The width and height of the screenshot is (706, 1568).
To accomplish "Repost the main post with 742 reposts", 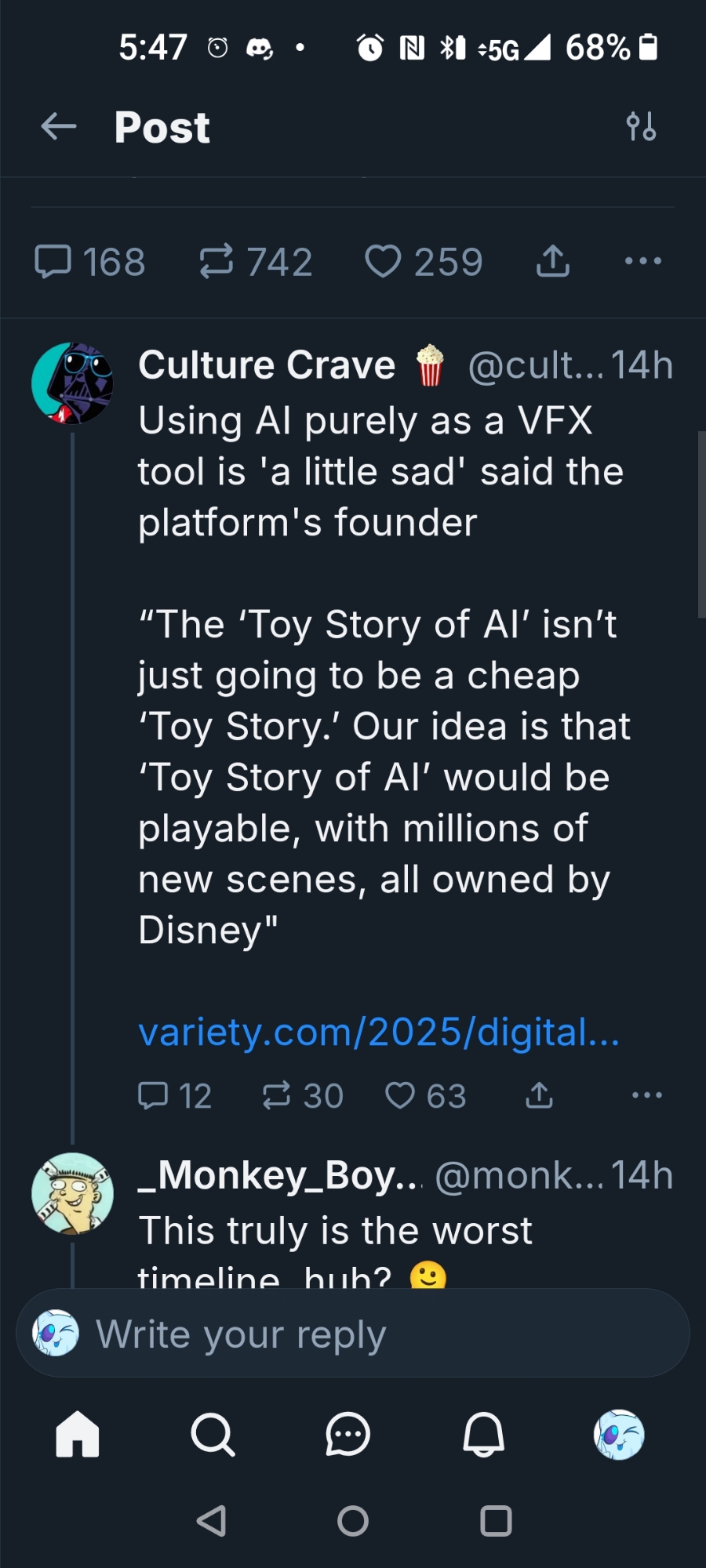I will coord(216,262).
